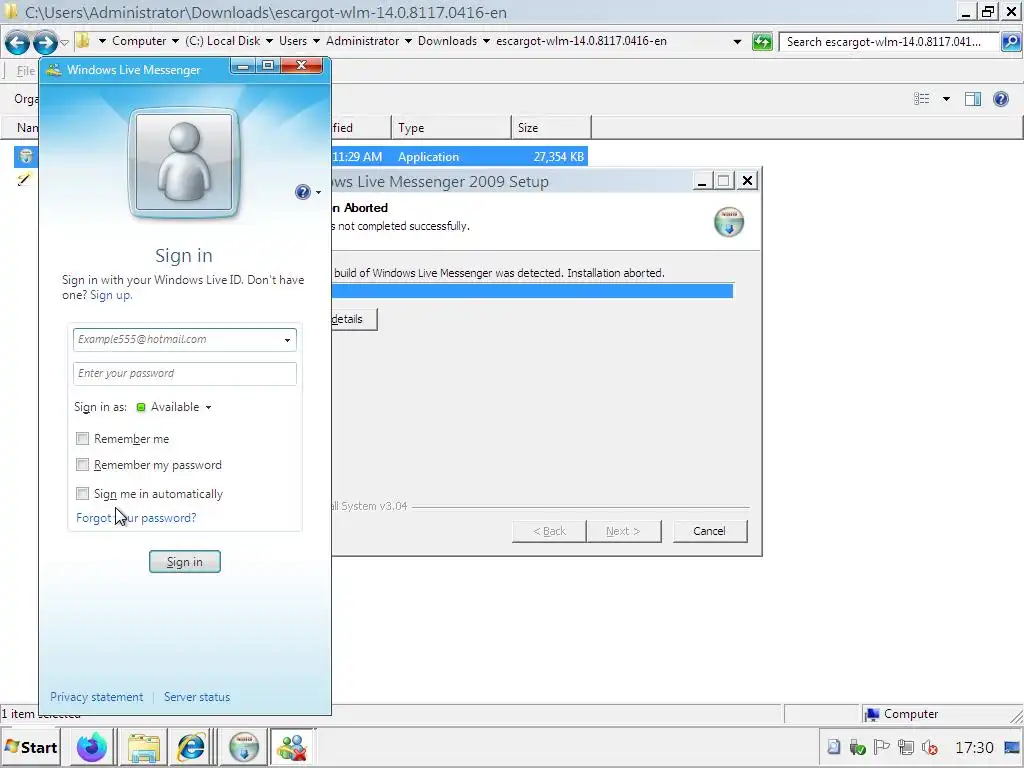Select the installer file icon in list
The image size is (1024, 768).
(x=25, y=156)
